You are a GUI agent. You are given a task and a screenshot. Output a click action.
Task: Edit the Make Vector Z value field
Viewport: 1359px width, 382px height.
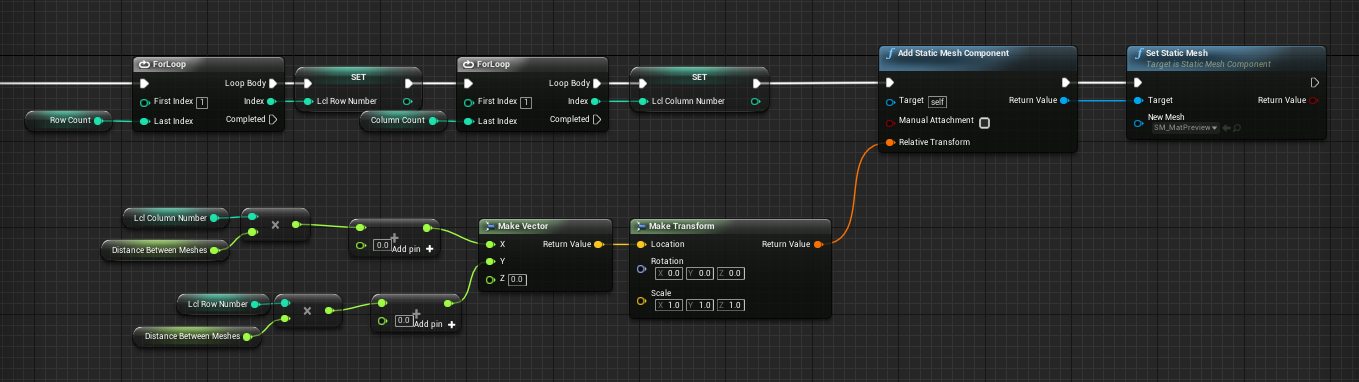click(x=517, y=279)
